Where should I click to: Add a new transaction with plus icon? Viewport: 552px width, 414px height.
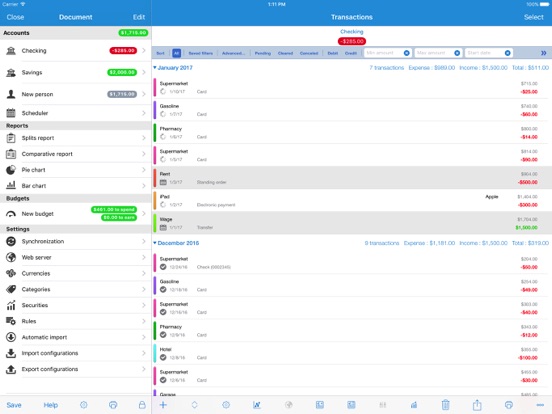[x=163, y=405]
